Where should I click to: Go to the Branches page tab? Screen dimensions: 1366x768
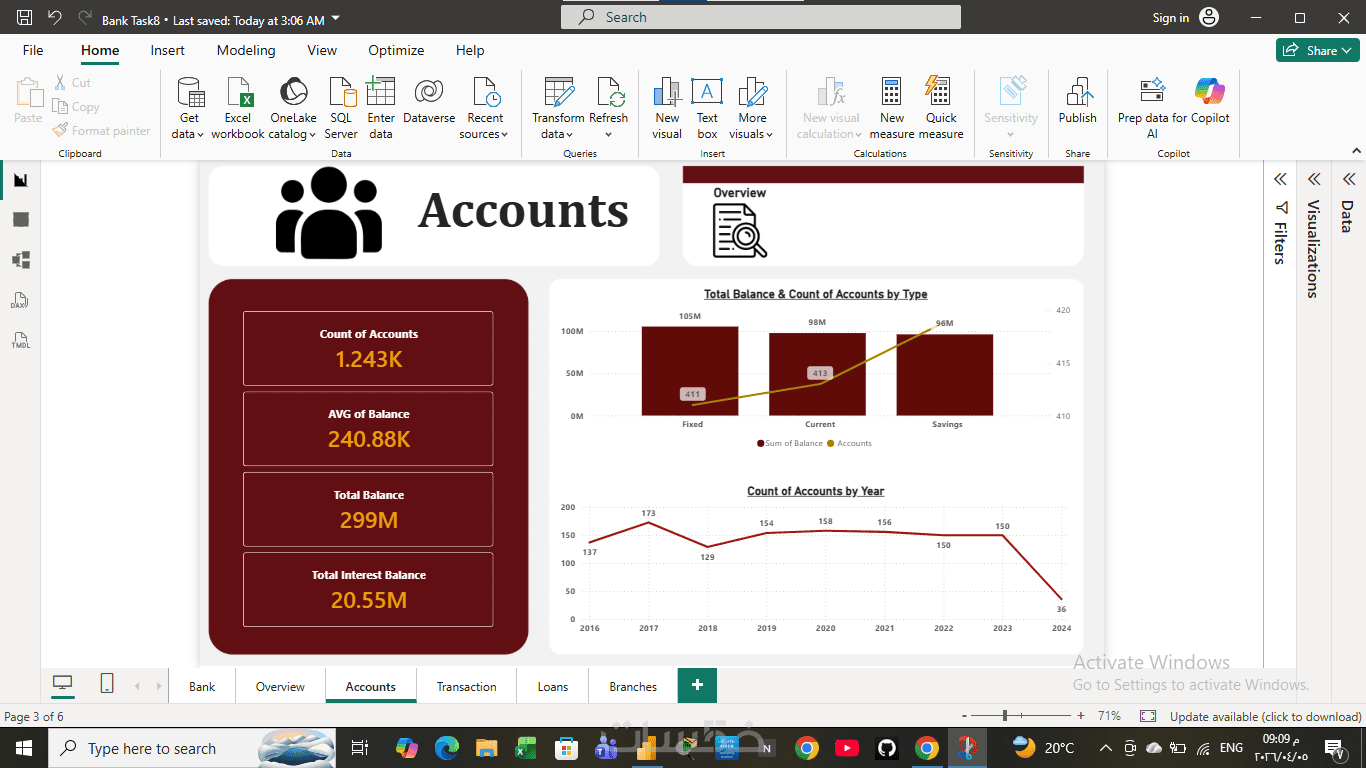tap(633, 686)
